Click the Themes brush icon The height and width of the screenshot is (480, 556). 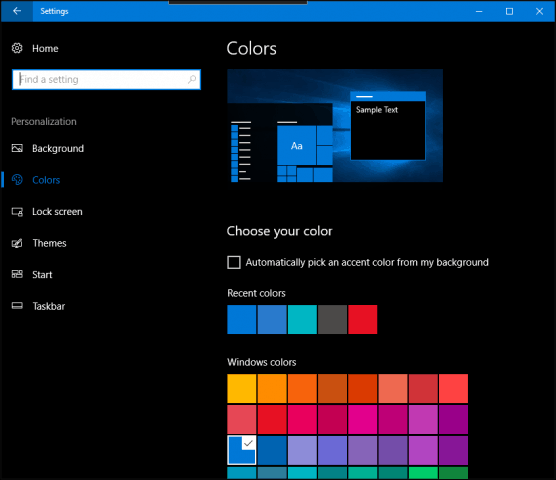tap(17, 243)
